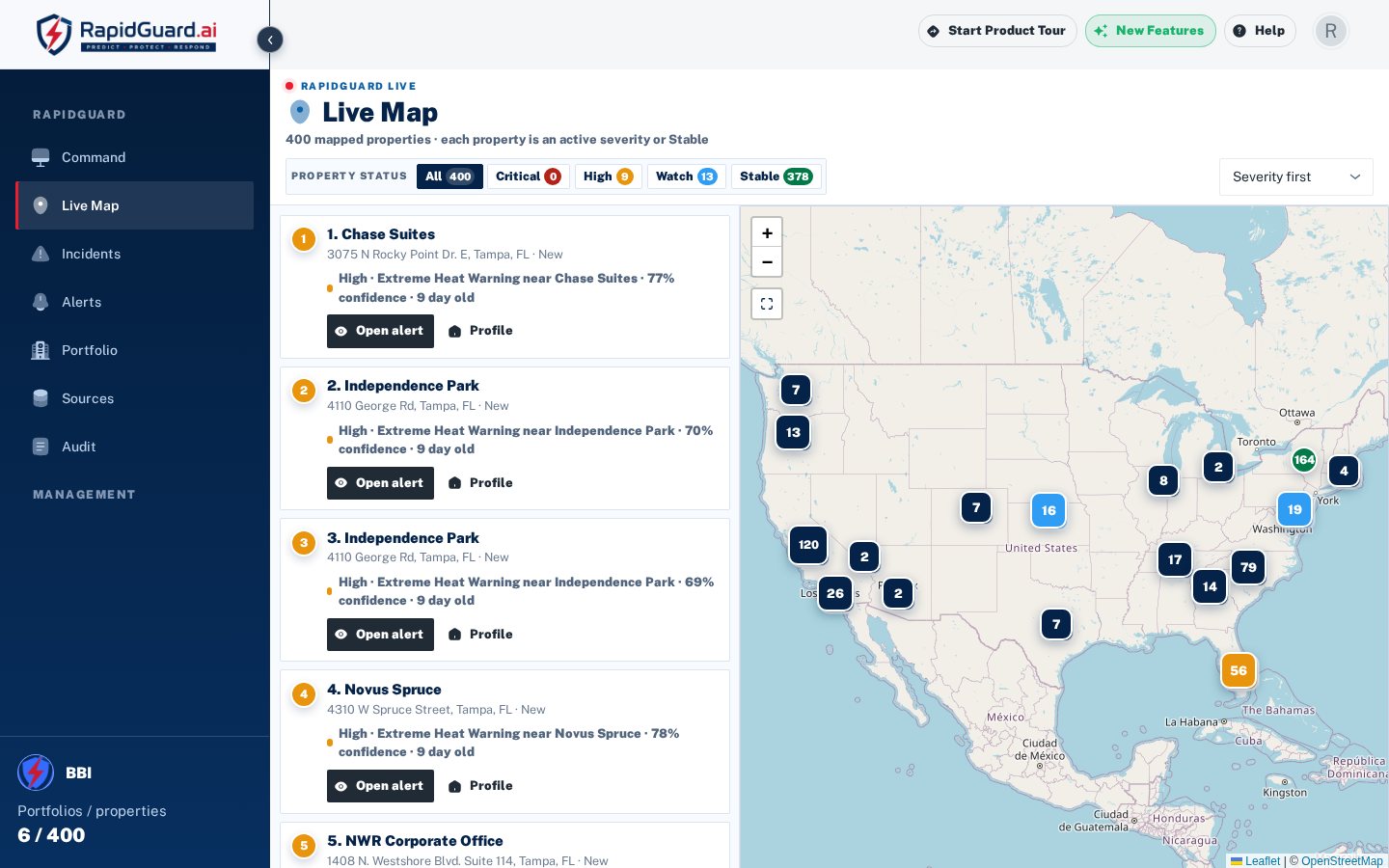Go to Sources in sidebar
Screen dimensions: 1389x868
tap(135, 398)
